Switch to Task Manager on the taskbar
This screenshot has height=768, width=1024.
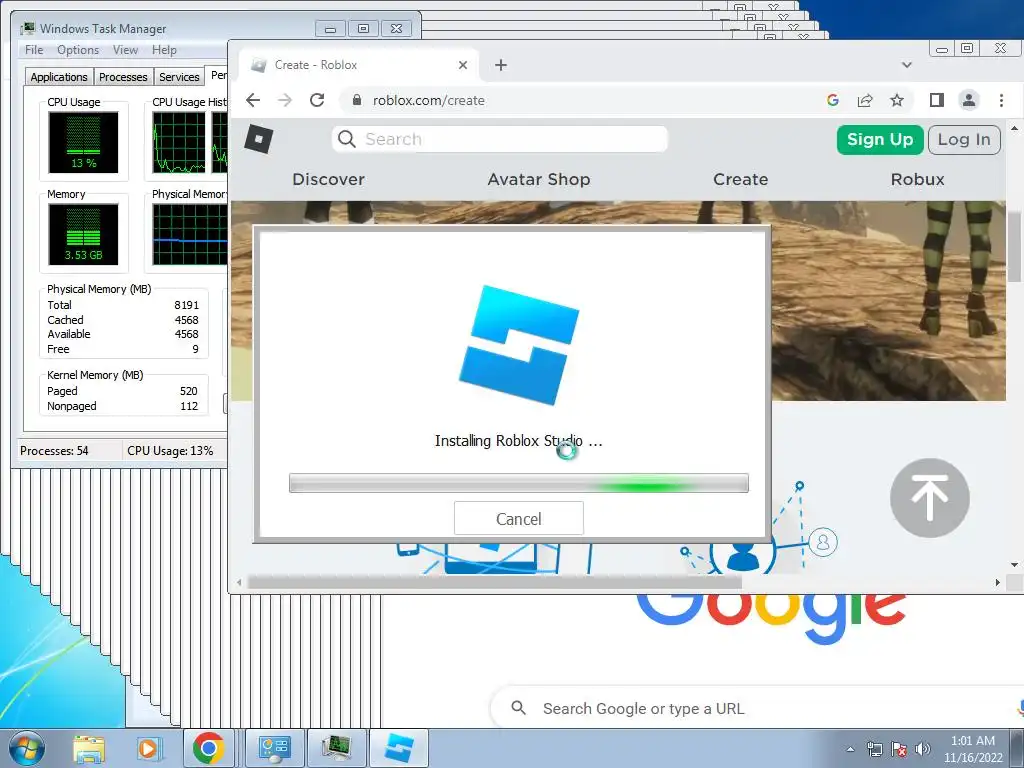337,748
